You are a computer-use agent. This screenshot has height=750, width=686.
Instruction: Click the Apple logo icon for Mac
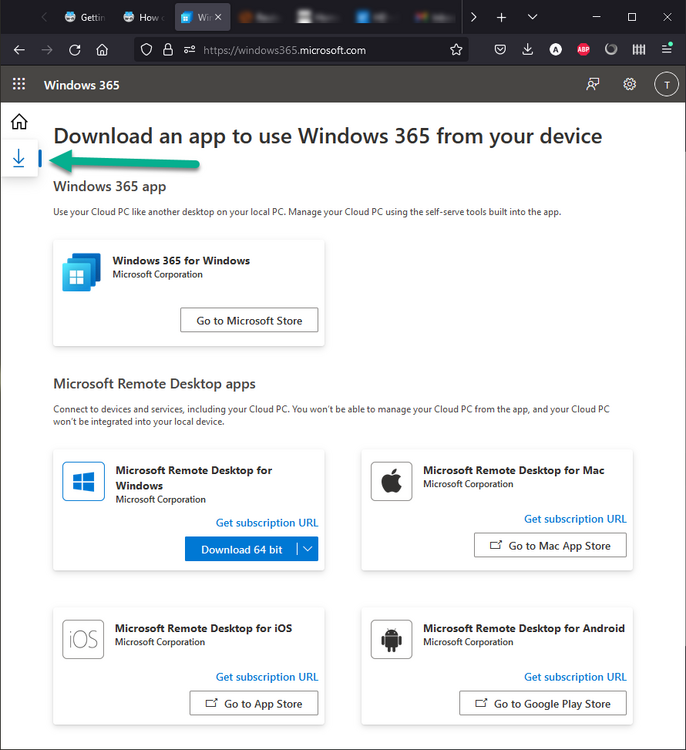391,481
